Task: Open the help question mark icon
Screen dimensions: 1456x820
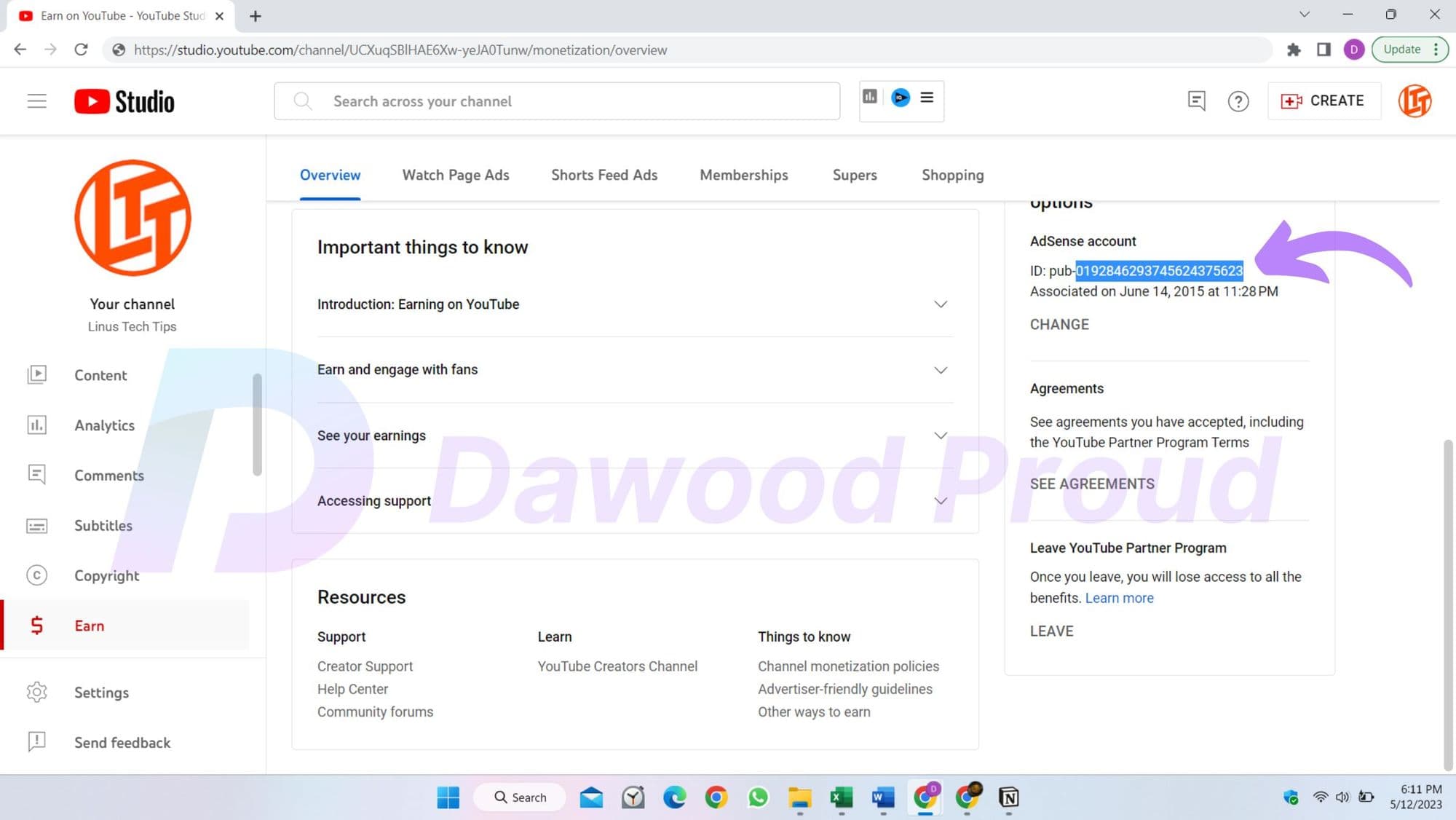Action: tap(1238, 101)
